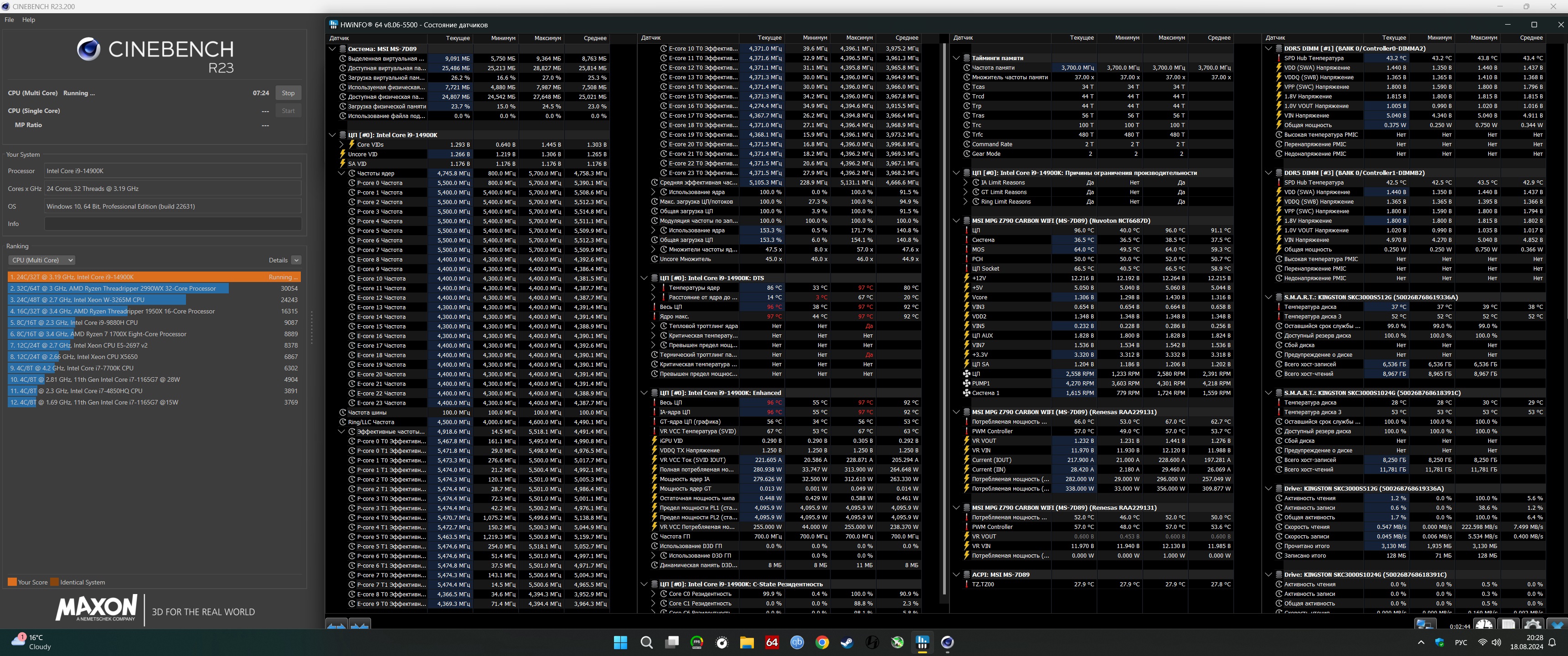
Task: Open Cinebench File menu
Action: click(9, 20)
